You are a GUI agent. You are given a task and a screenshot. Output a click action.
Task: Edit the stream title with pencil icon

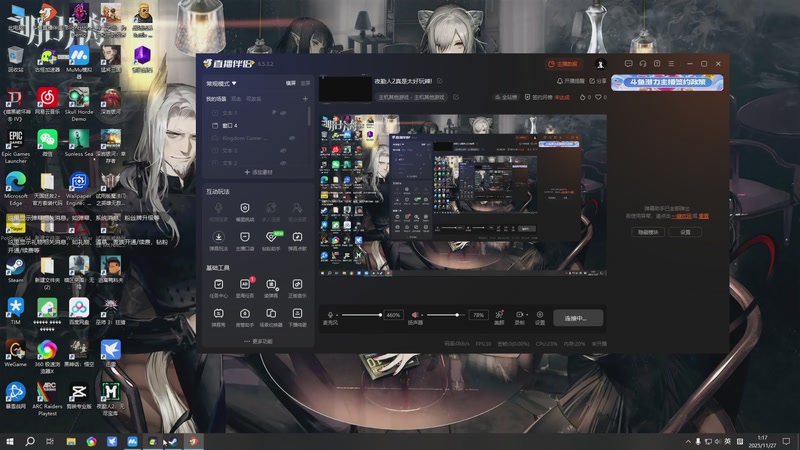tap(440, 81)
